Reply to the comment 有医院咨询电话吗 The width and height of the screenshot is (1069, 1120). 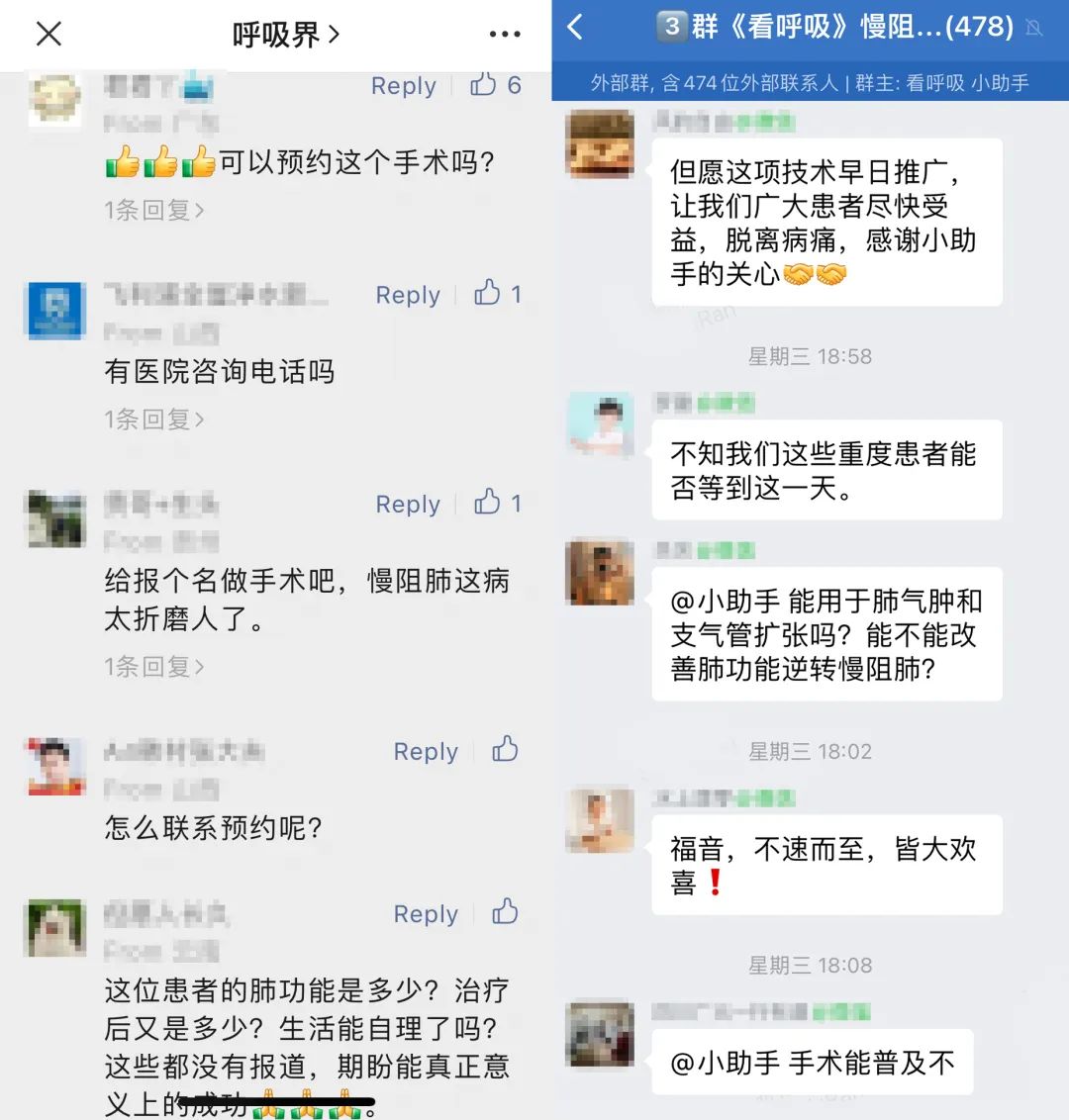pyautogui.click(x=407, y=295)
